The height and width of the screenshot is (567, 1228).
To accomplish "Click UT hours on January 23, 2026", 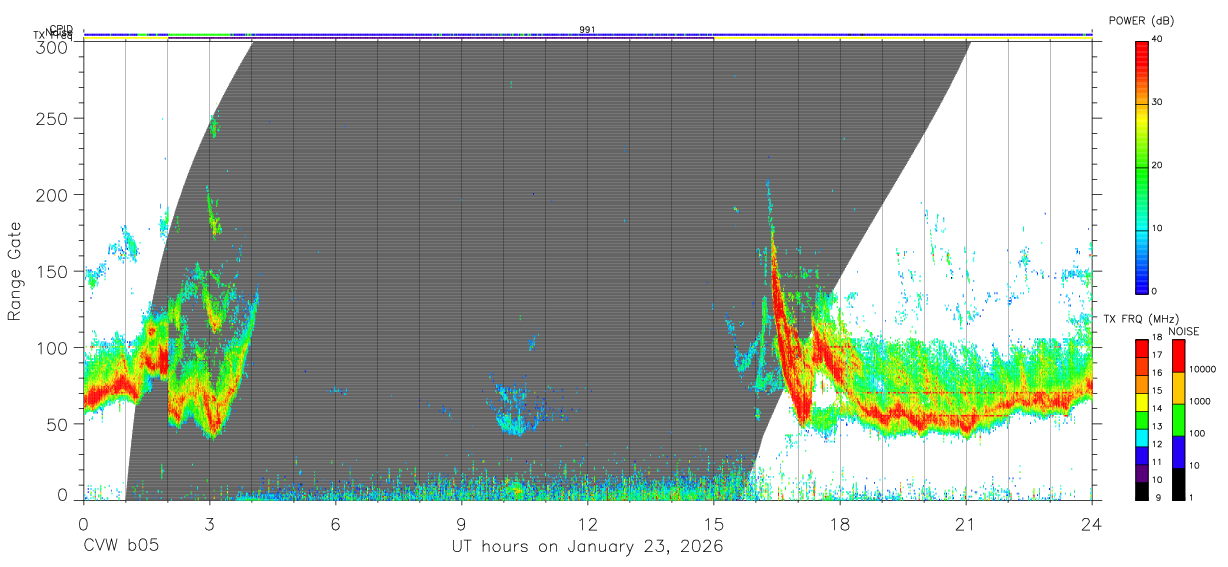I will click(x=587, y=546).
